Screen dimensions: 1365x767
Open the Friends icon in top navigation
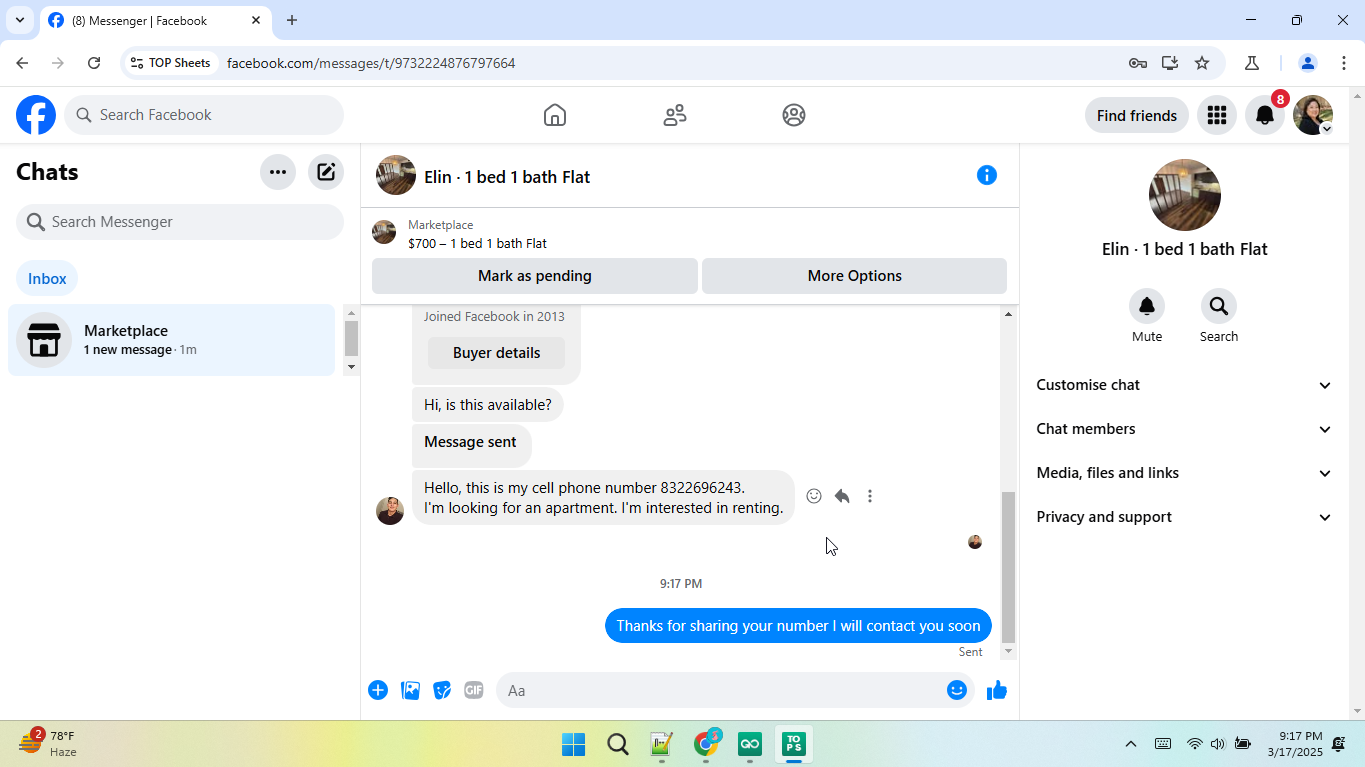click(675, 115)
